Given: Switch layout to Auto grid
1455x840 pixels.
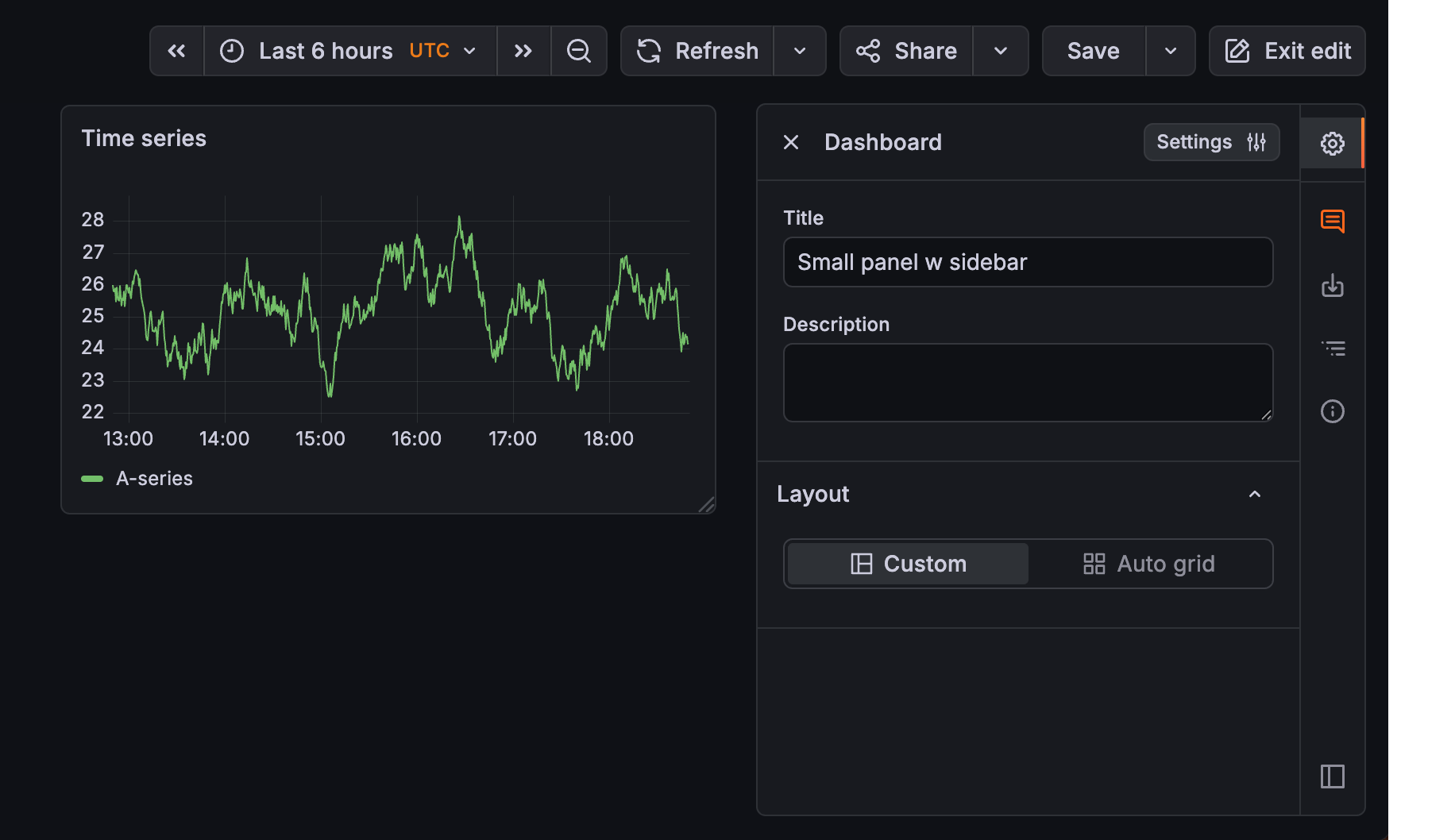Looking at the screenshot, I should (x=1149, y=564).
